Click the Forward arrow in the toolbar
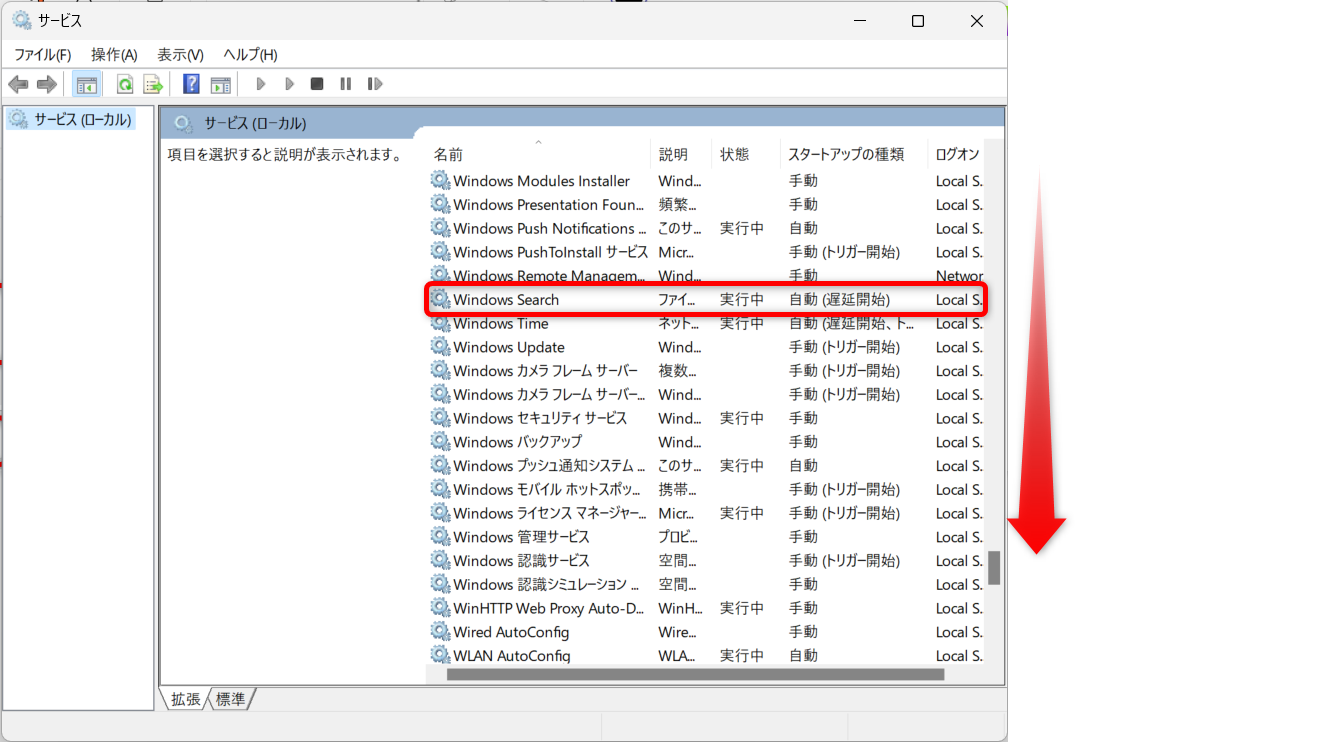1344x742 pixels. [x=46, y=84]
